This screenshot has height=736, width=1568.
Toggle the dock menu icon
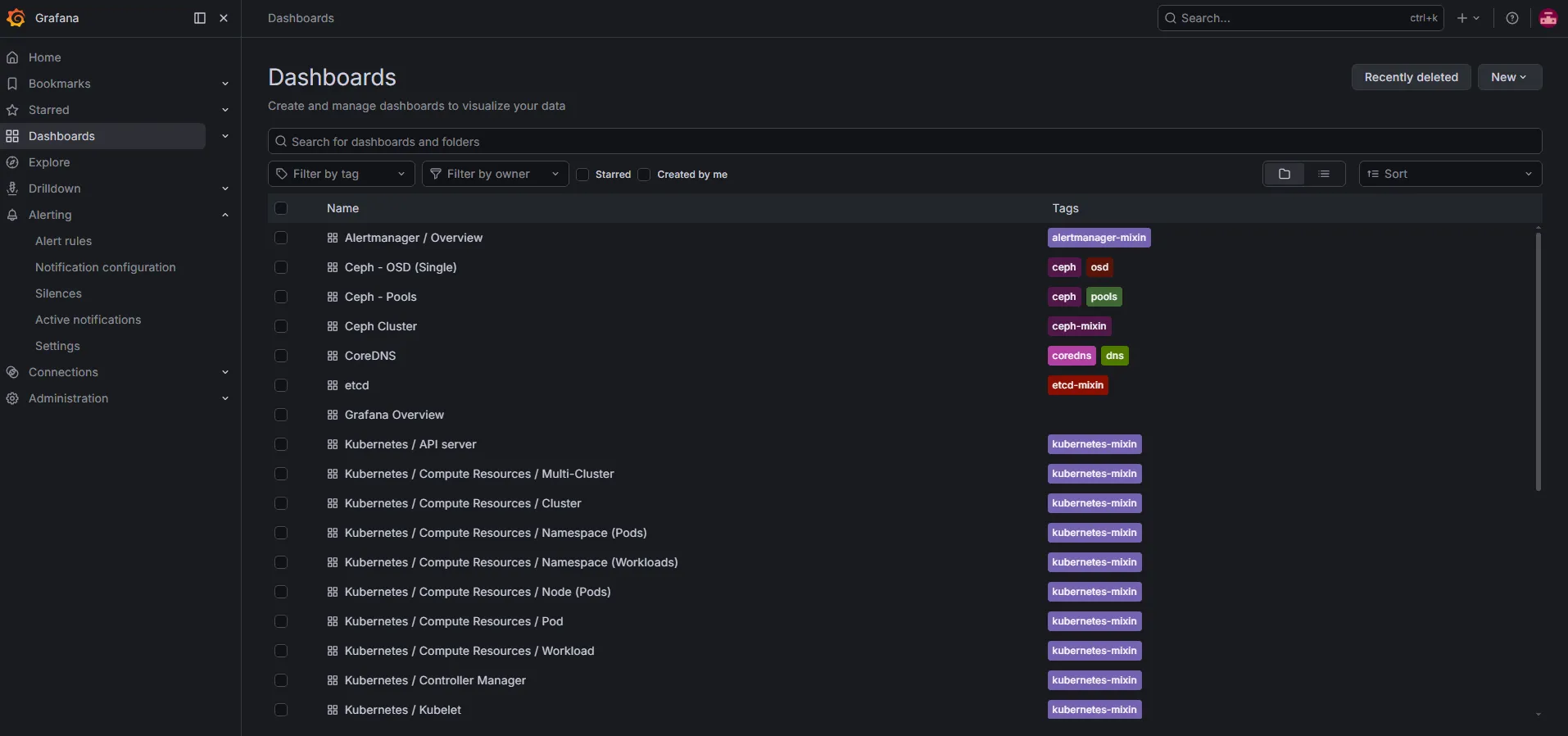point(199,18)
